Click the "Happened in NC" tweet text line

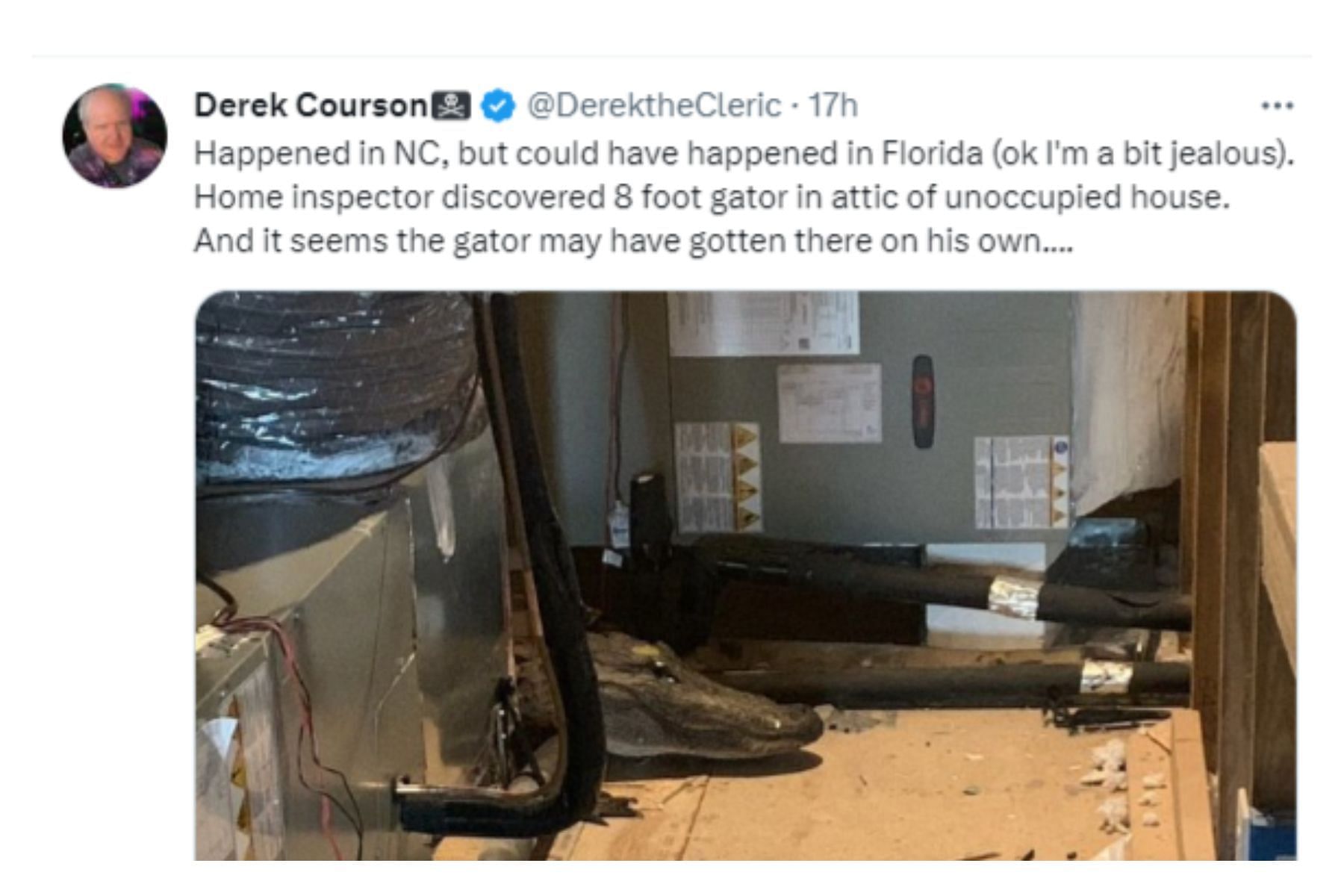744,154
